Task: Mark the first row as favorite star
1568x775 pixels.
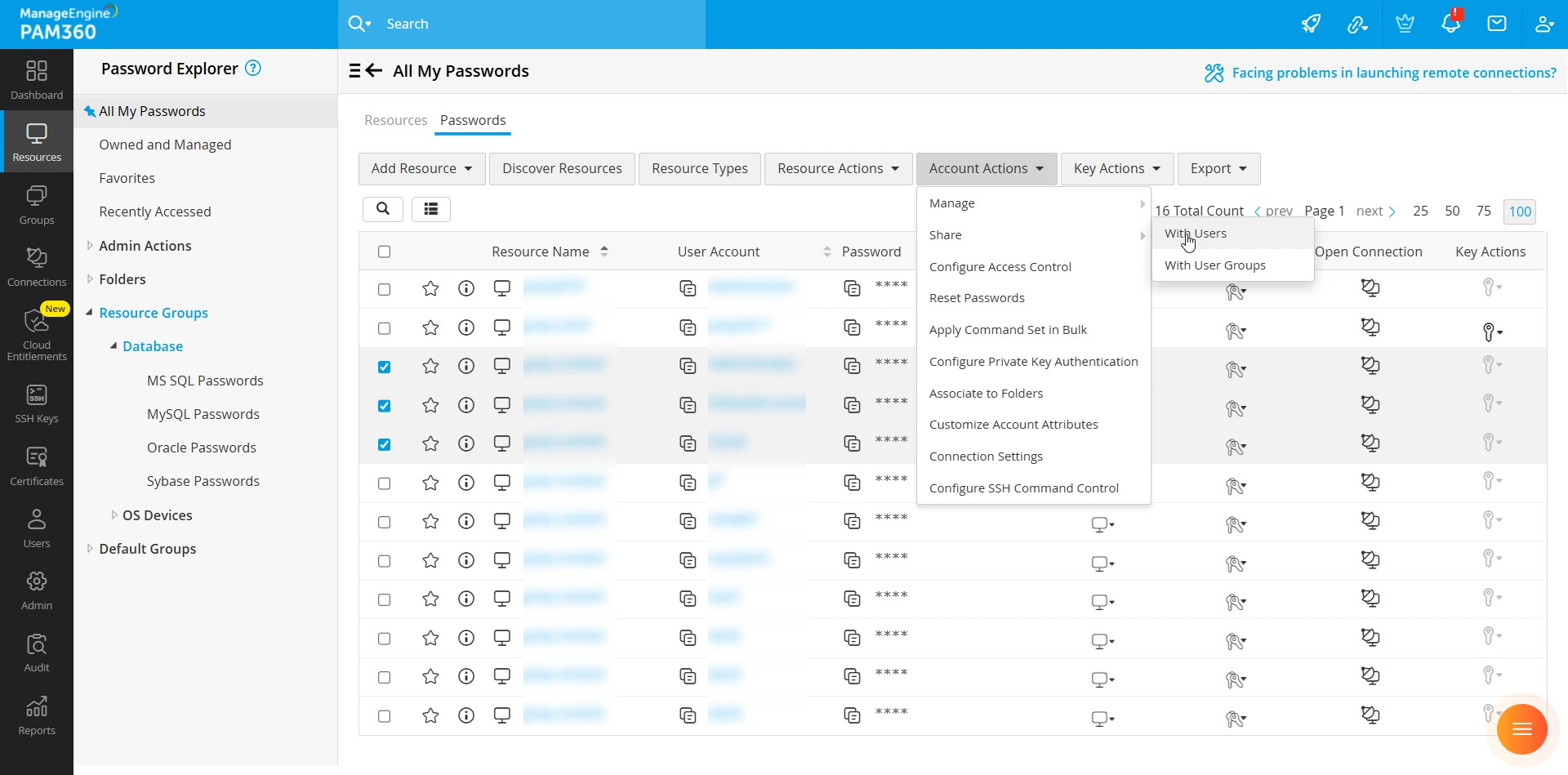Action: coord(430,288)
